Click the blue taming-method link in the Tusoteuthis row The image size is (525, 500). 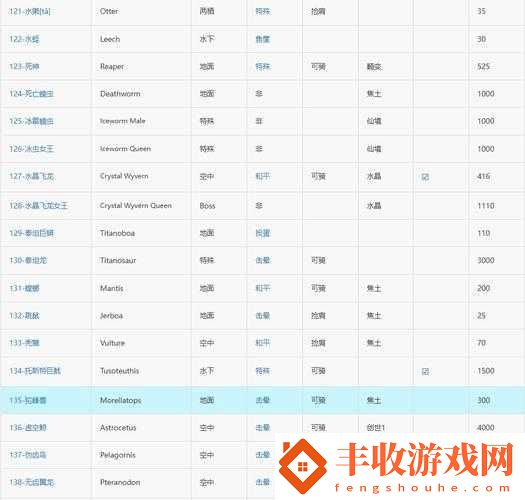263,371
